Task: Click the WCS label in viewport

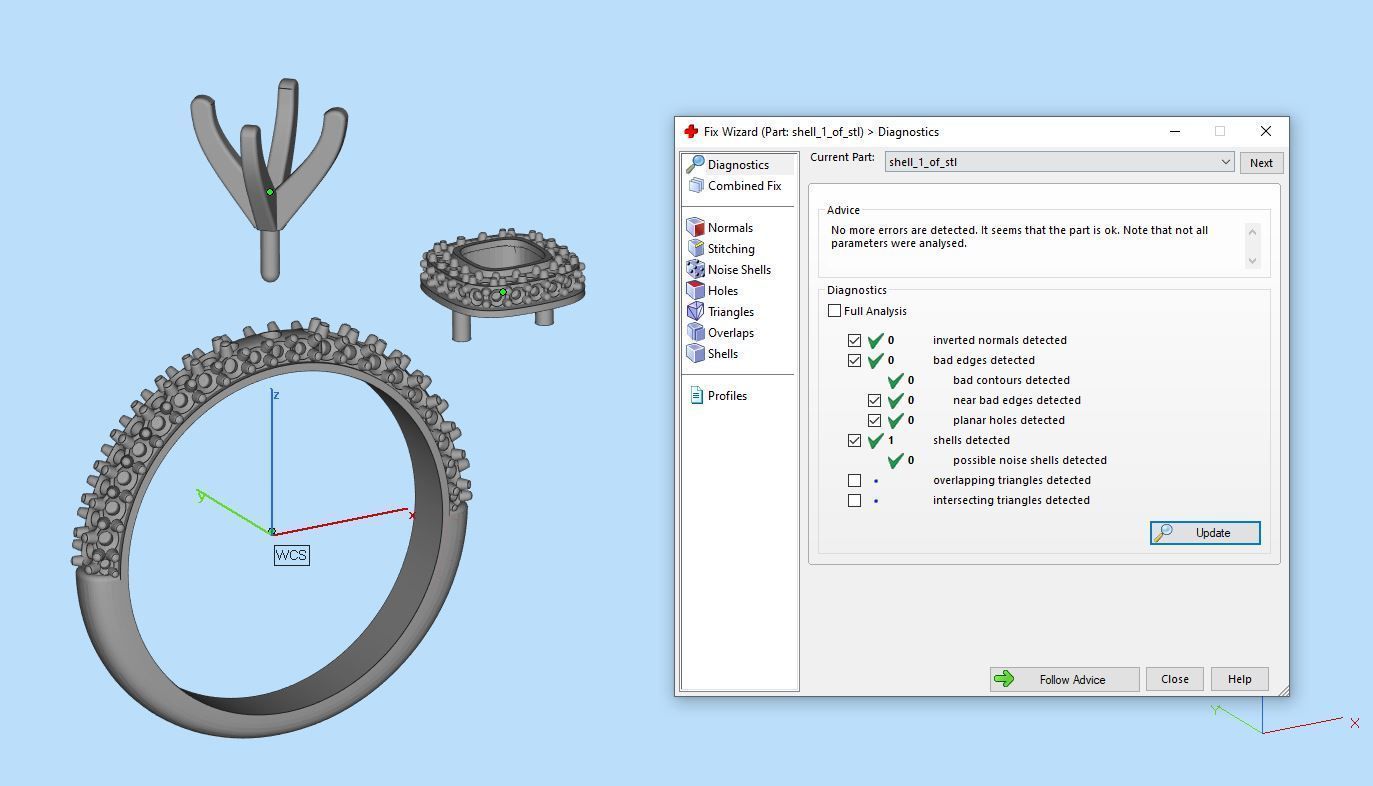Action: point(292,555)
